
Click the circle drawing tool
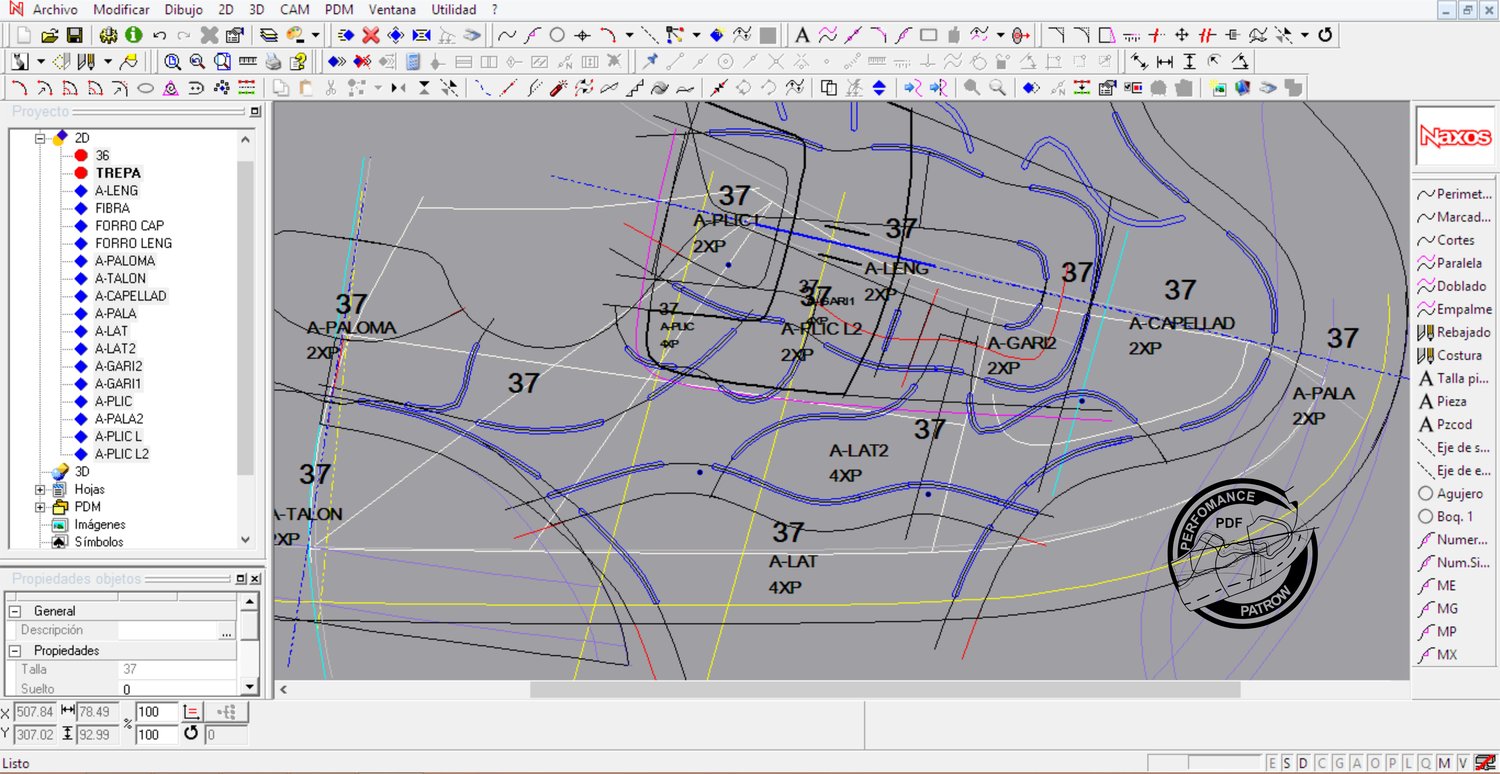(x=557, y=35)
